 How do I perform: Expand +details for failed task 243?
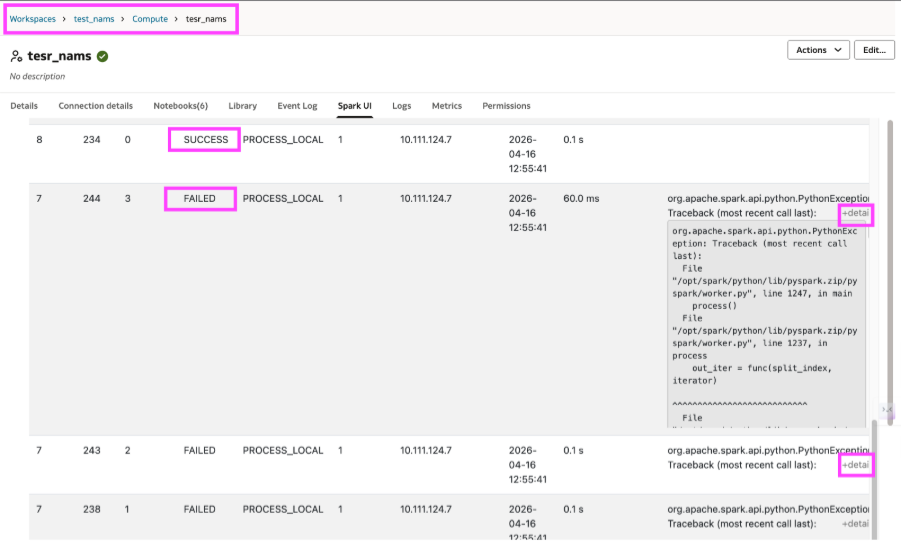pos(856,465)
